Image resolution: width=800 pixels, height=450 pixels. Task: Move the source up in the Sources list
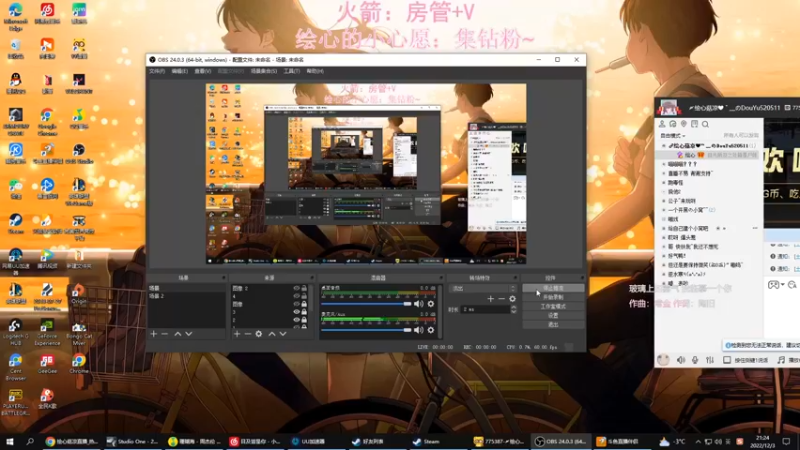pyautogui.click(x=272, y=334)
